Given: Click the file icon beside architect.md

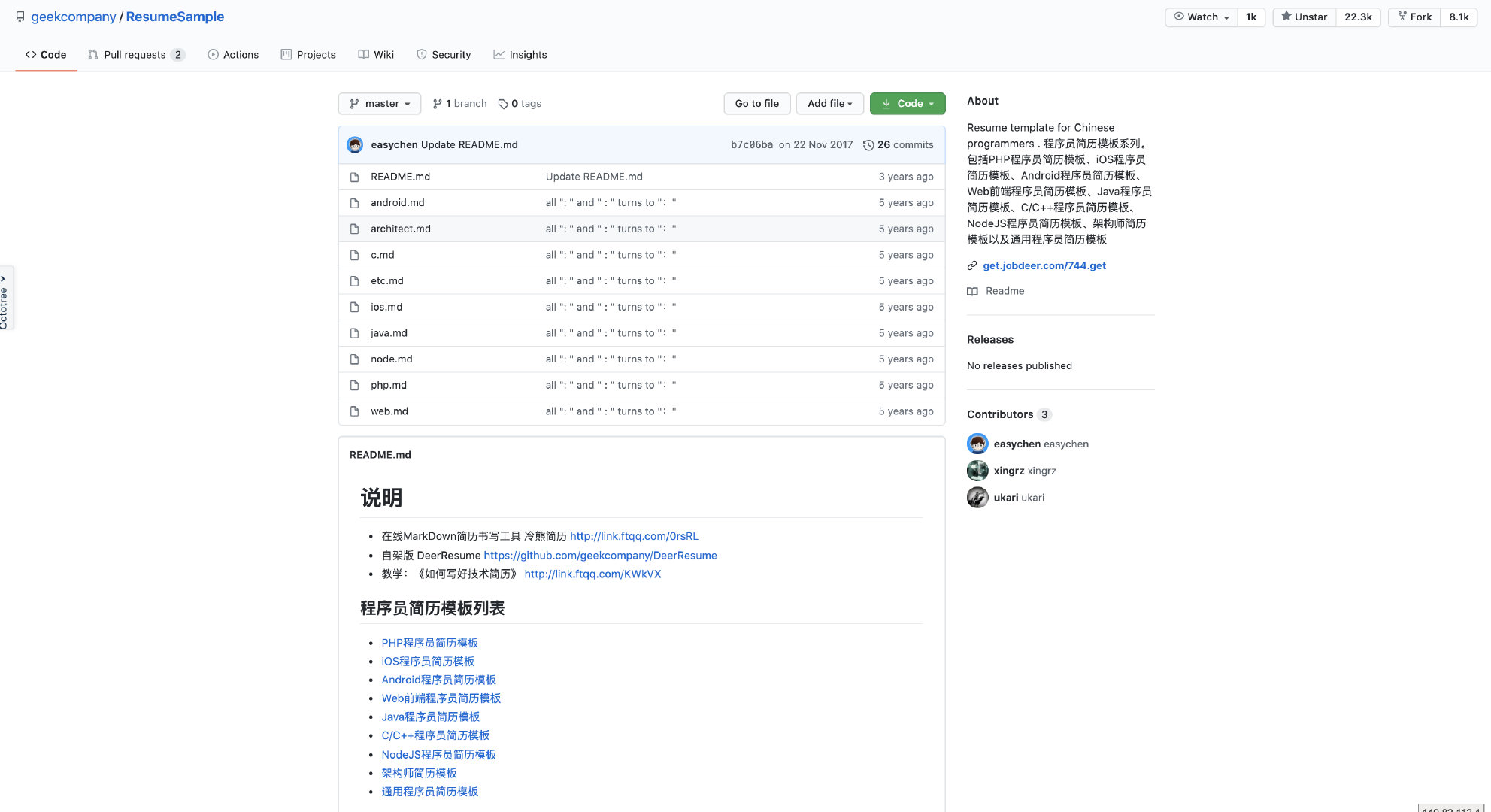Looking at the screenshot, I should click(354, 229).
